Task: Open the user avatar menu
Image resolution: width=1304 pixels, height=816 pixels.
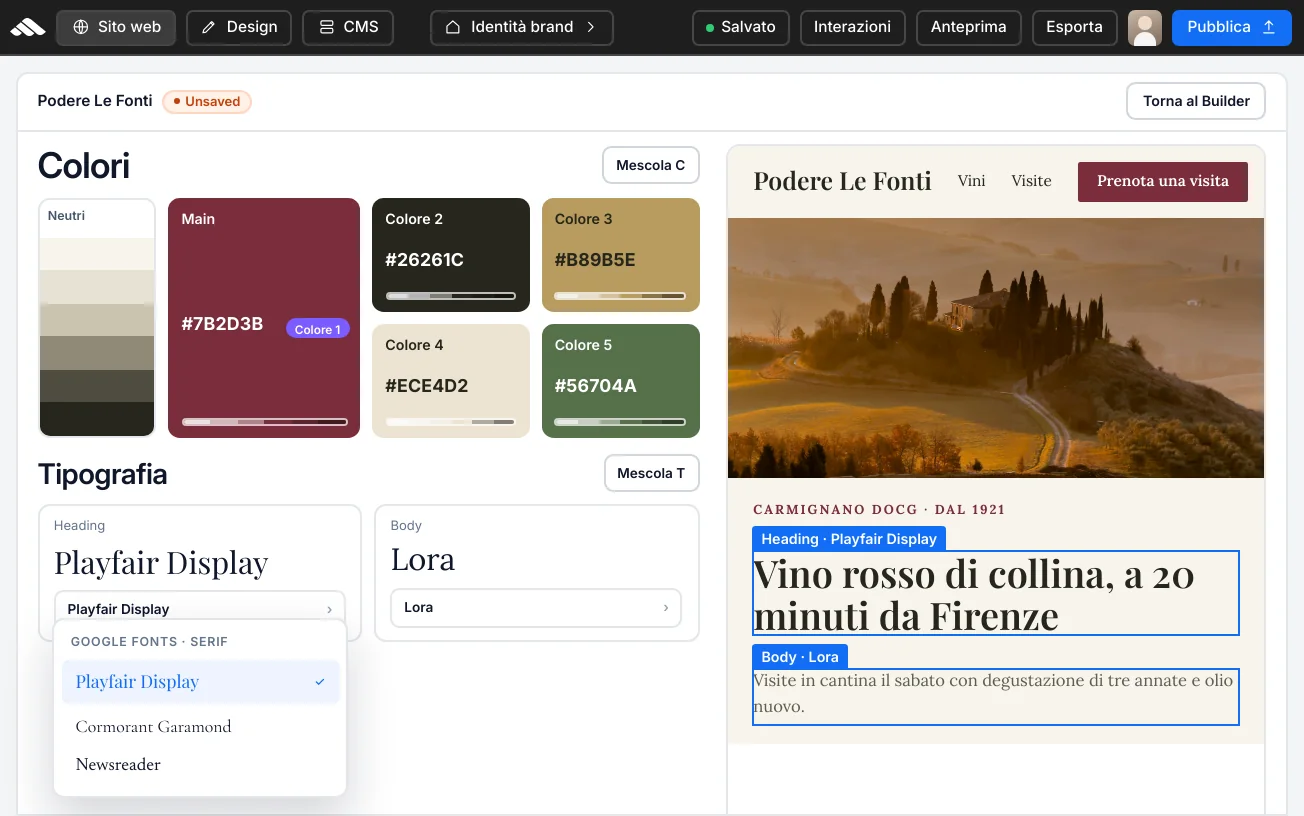Action: pos(1145,27)
